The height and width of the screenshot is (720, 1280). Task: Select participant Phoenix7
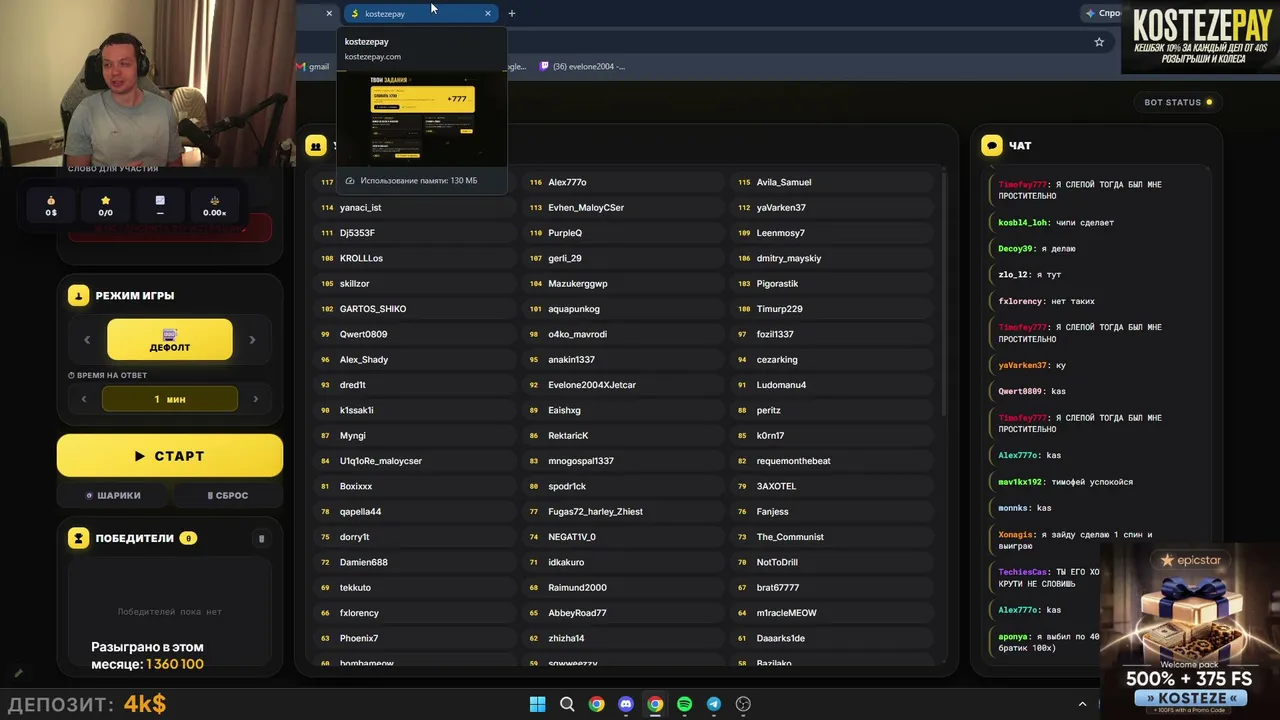(414, 638)
